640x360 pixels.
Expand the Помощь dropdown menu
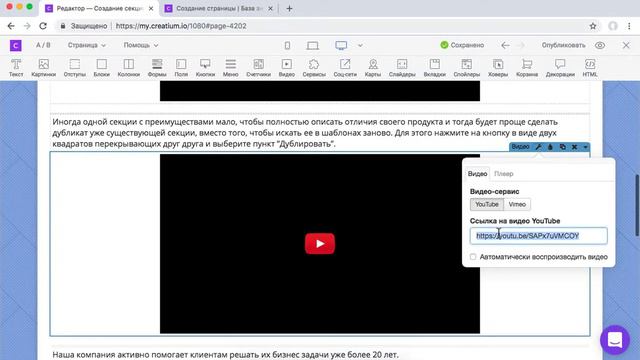[x=141, y=45]
